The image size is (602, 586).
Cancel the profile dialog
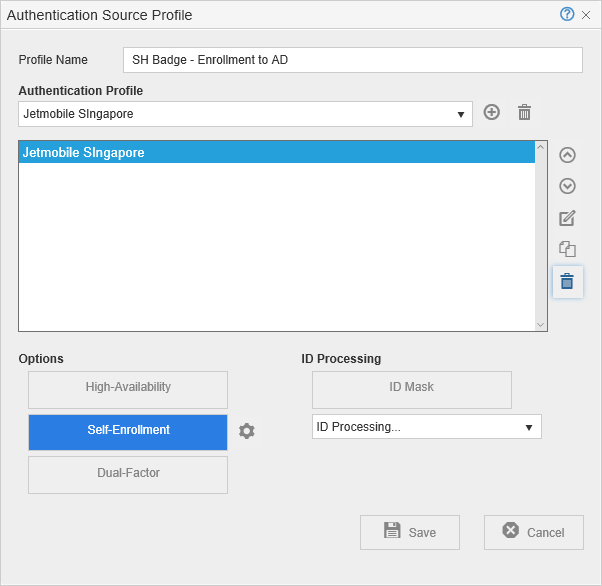534,533
